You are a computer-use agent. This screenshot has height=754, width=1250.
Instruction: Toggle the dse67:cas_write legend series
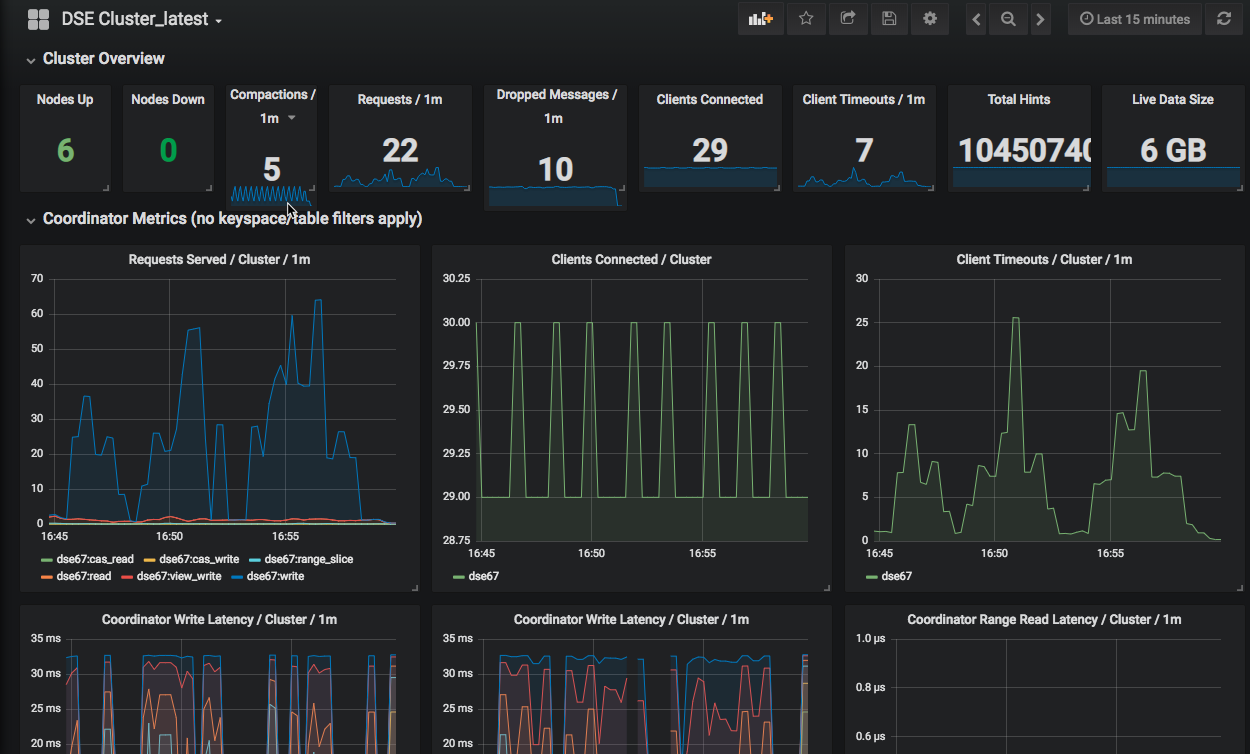point(191,559)
